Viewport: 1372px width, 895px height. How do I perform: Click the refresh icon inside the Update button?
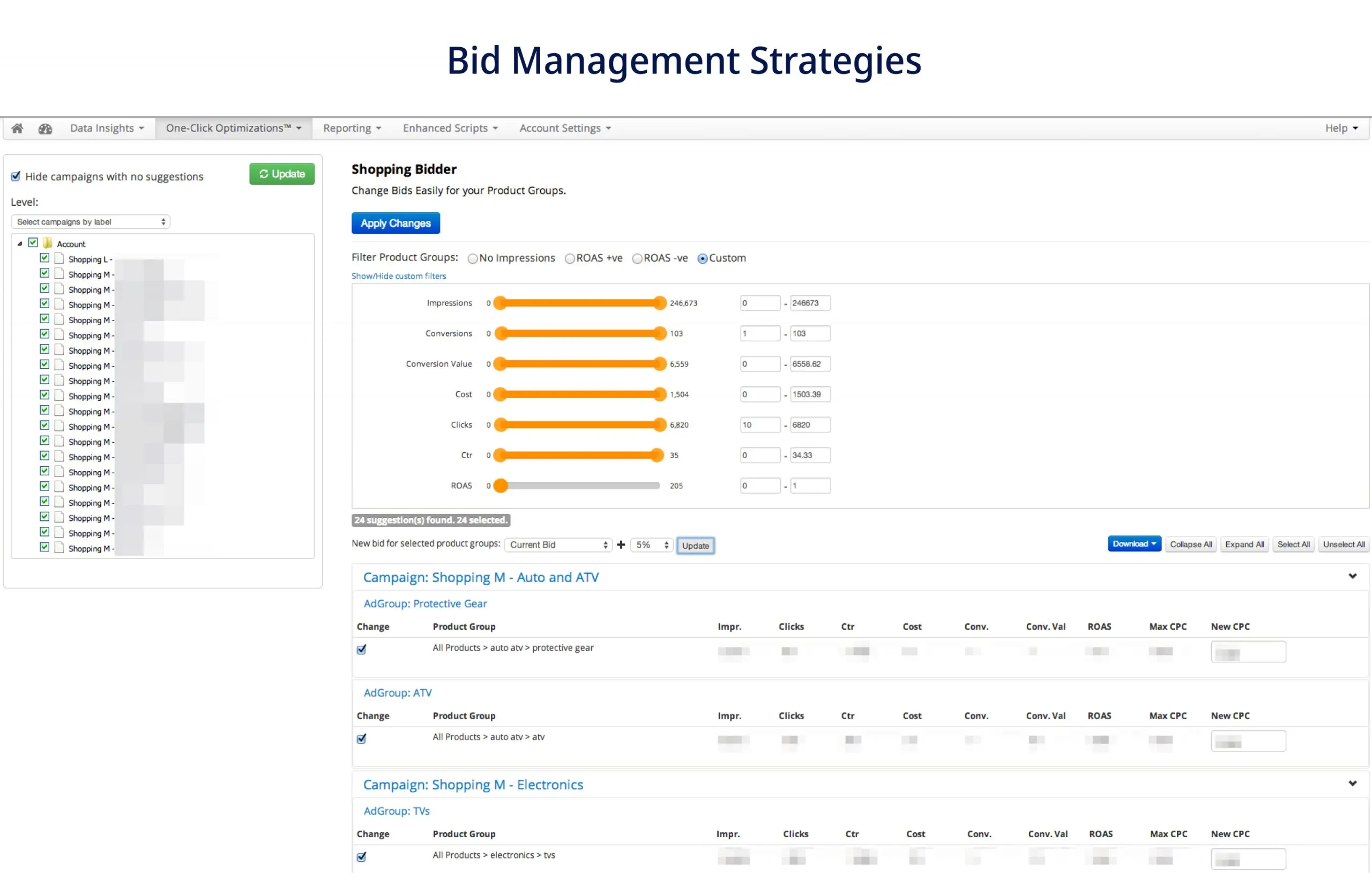point(264,174)
